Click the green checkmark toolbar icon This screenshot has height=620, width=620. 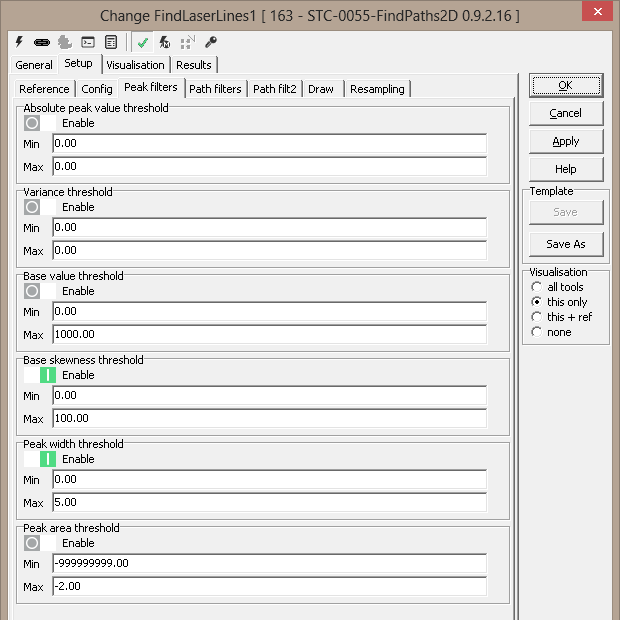tap(143, 42)
